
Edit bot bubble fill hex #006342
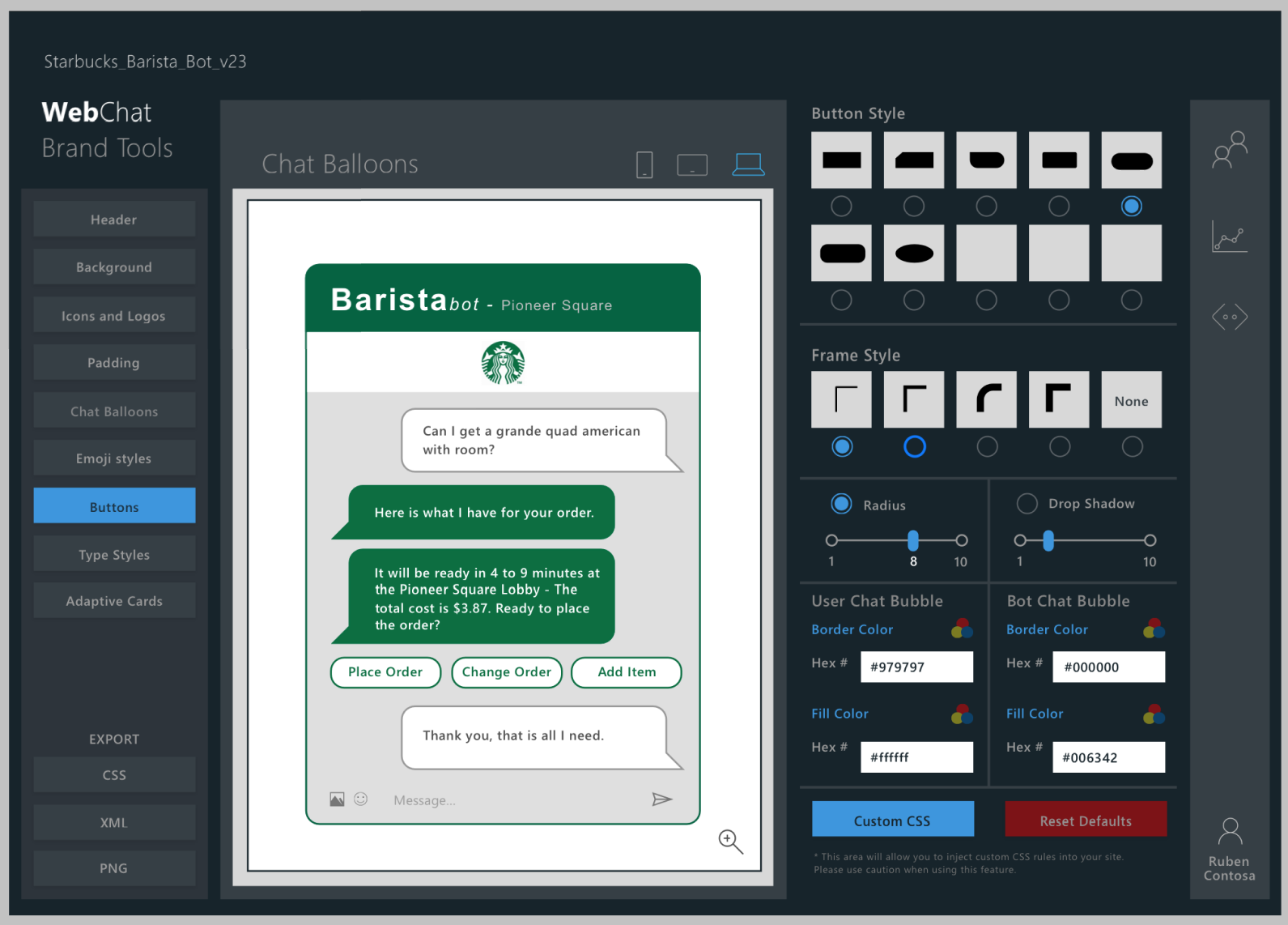coord(1109,757)
